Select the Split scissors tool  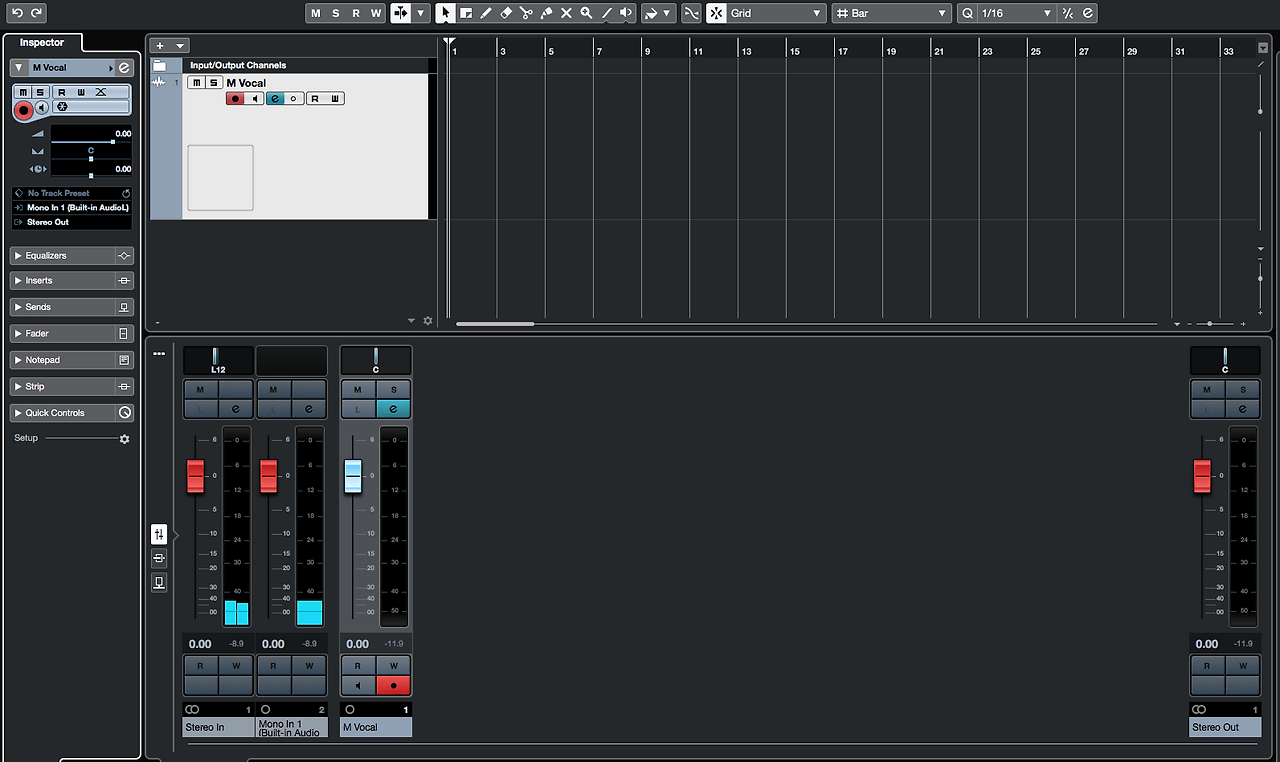click(x=526, y=13)
